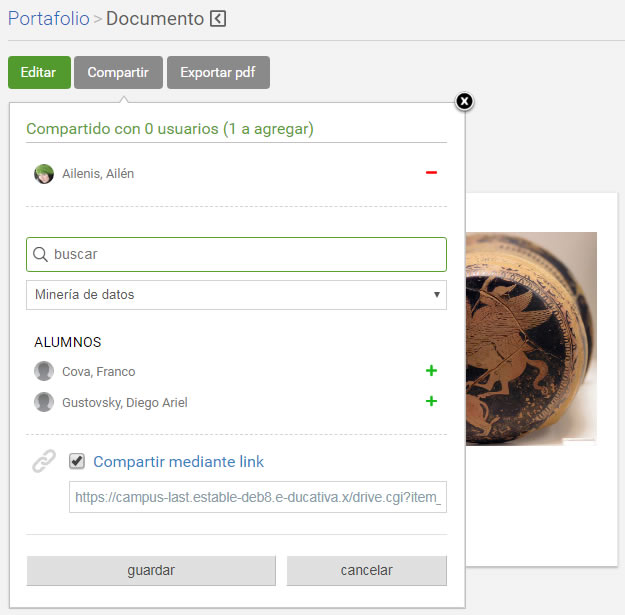
Task: Close the share popup with X icon
Action: 464,101
